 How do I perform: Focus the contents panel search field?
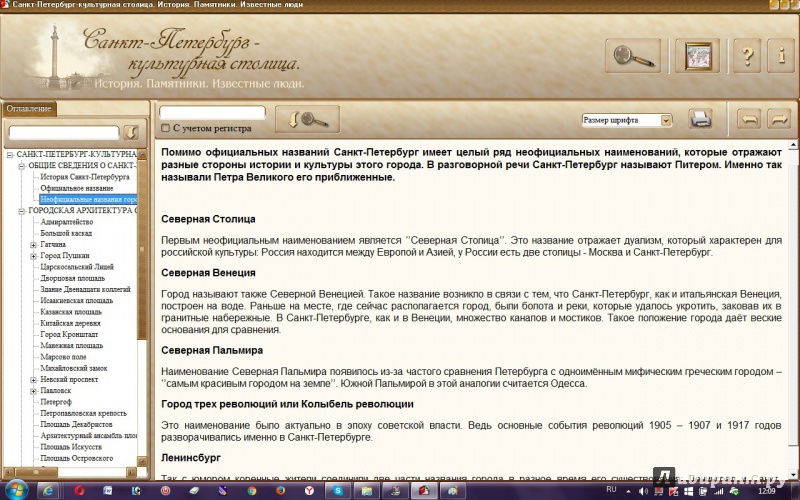64,132
